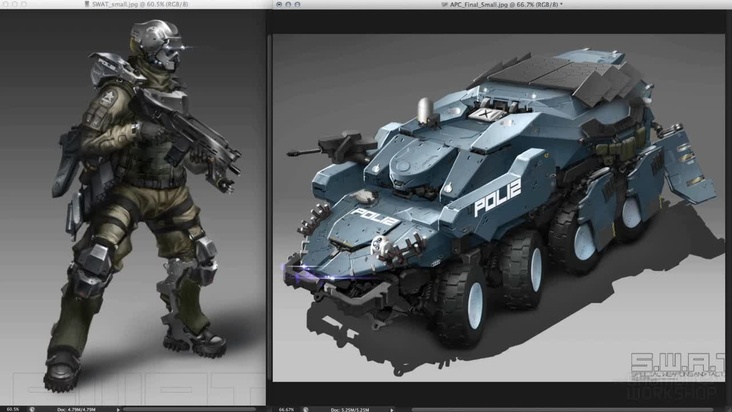Click the Doc: 5.25M/5.25M status readout
Screen dimensions: 732x412
(x=353, y=408)
